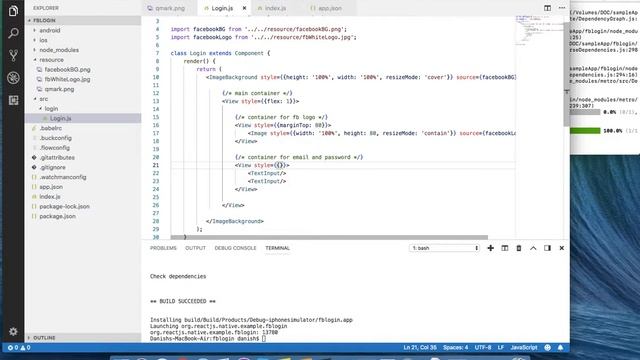
Task: Click the terminal prompt line
Action: pos(207,338)
